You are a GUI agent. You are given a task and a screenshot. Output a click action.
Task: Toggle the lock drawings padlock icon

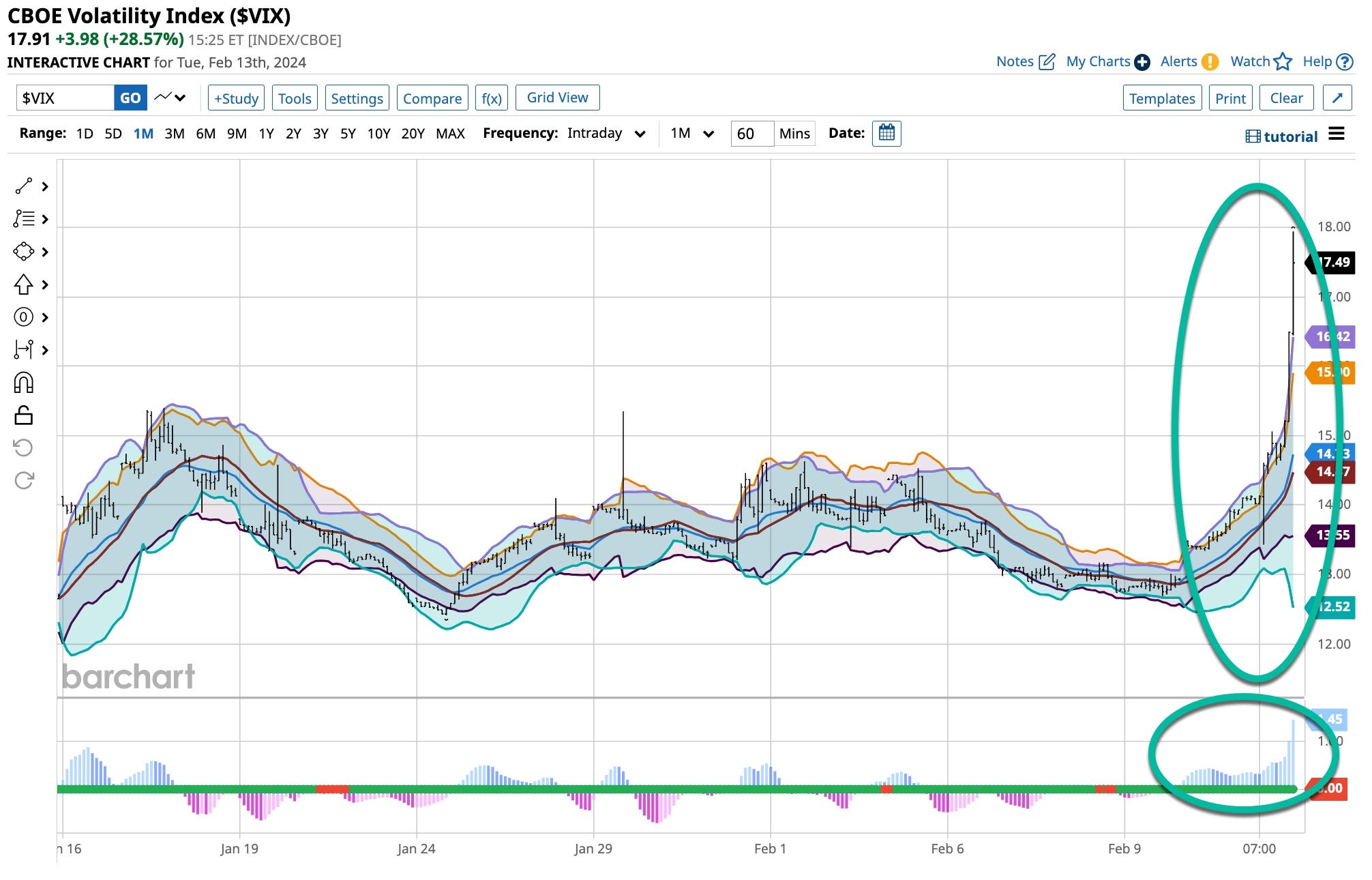[23, 415]
